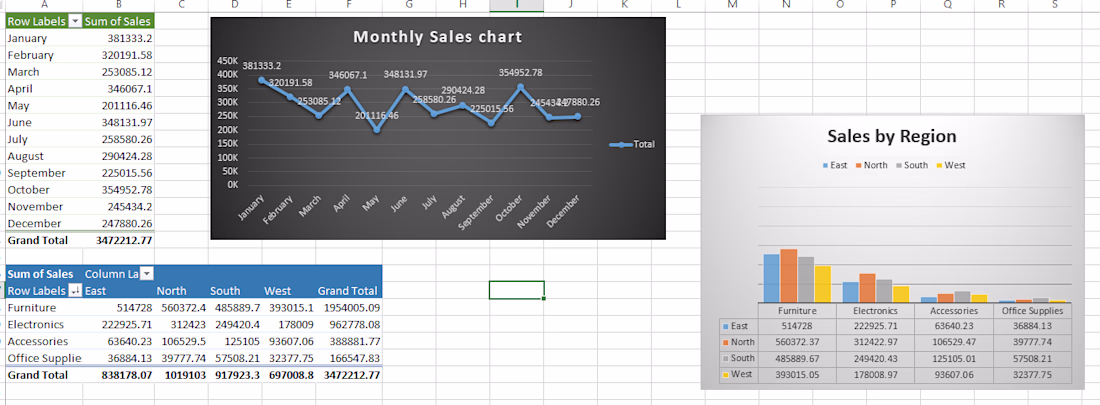Select the Monthly Sales chart title

(438, 36)
